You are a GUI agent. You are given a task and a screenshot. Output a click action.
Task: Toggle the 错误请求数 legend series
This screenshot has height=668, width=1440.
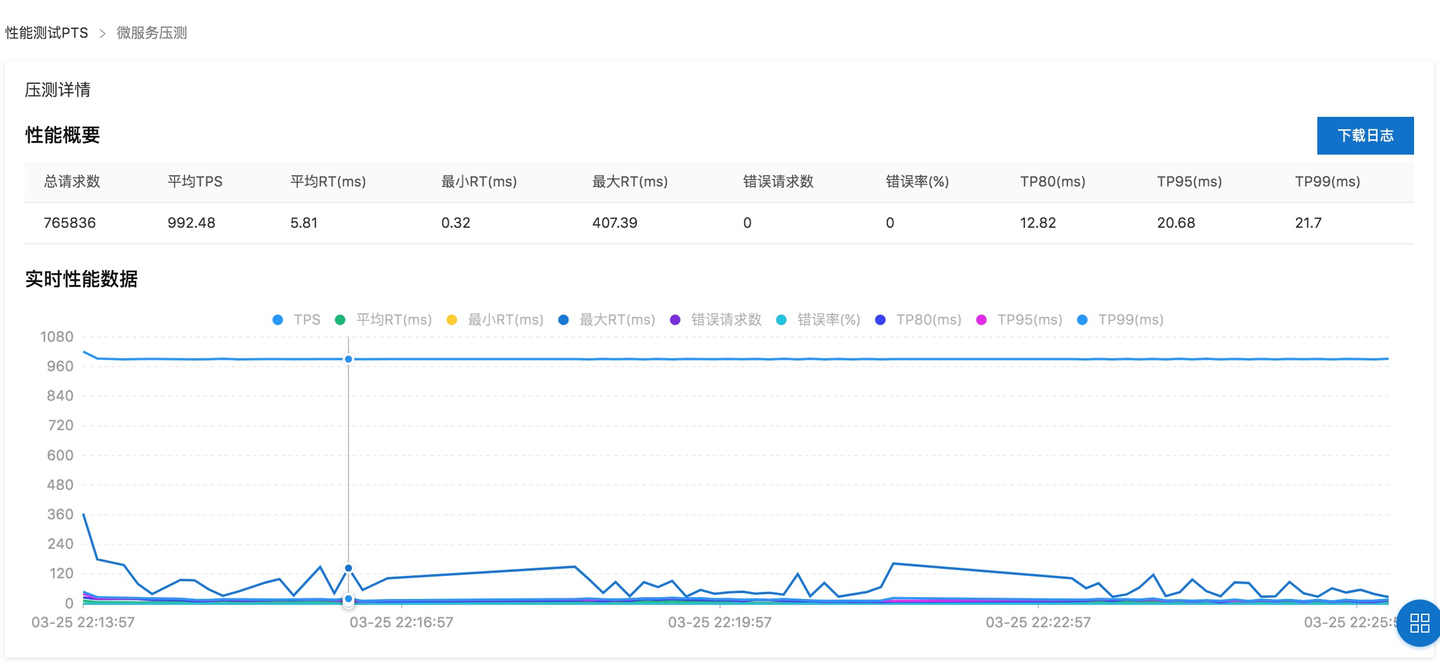tap(715, 320)
